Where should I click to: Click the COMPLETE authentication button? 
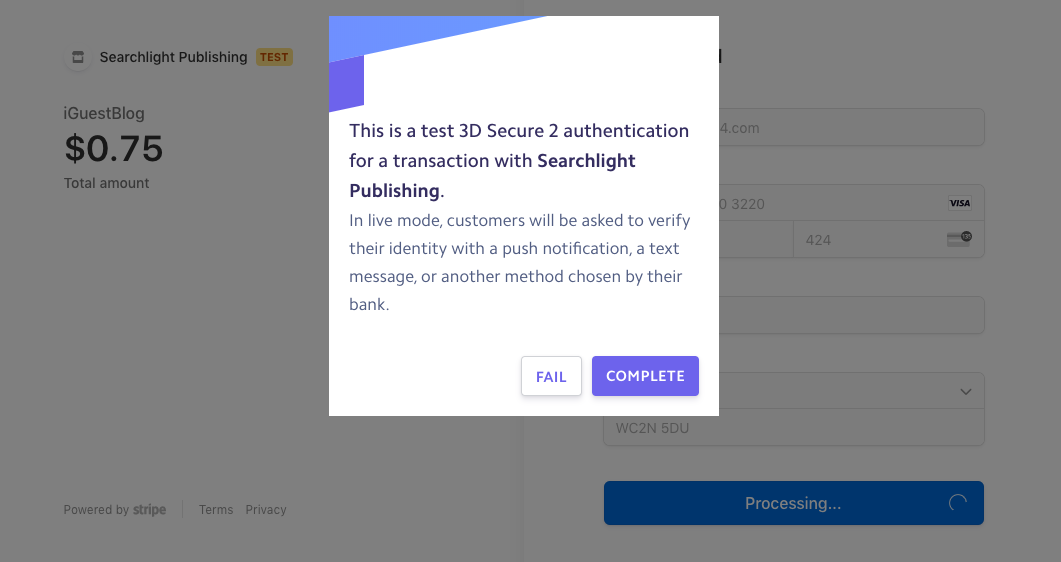645,376
